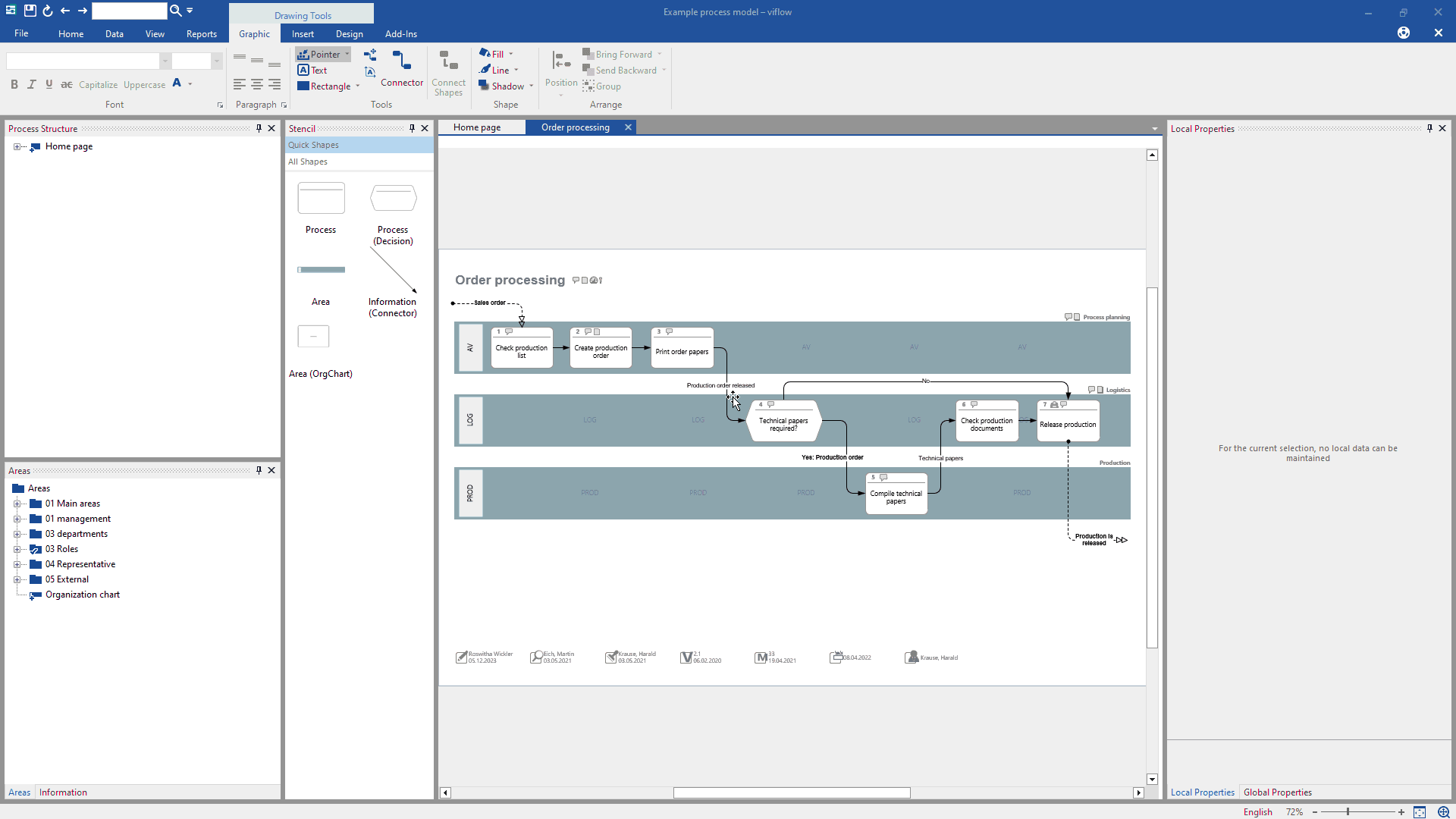The height and width of the screenshot is (819, 1456).
Task: Click the fit-to-page zoom icon
Action: [1420, 812]
